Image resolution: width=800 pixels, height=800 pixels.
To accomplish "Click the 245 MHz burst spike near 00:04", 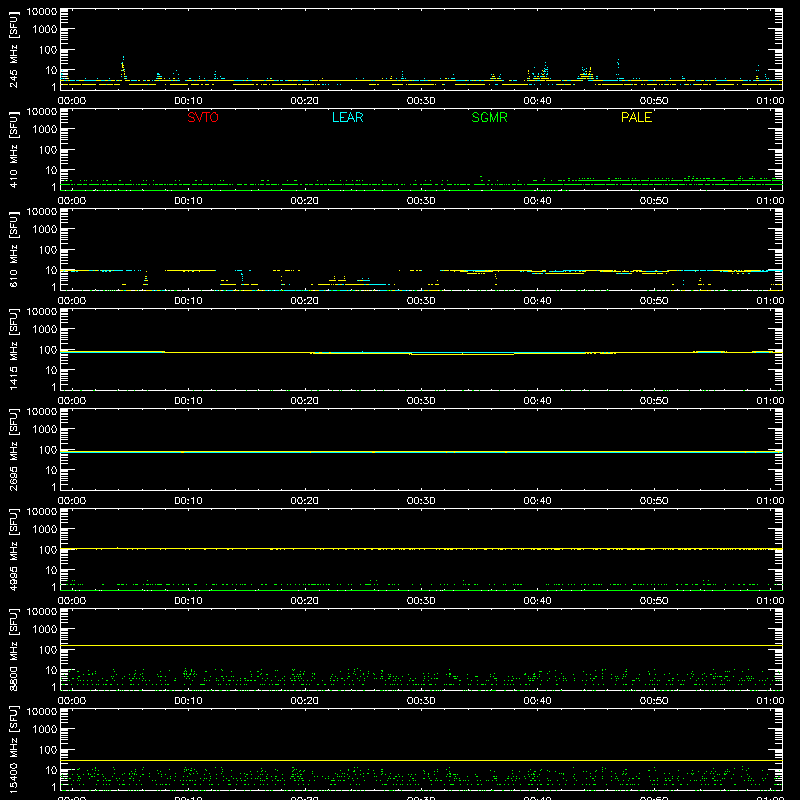I will [123, 69].
